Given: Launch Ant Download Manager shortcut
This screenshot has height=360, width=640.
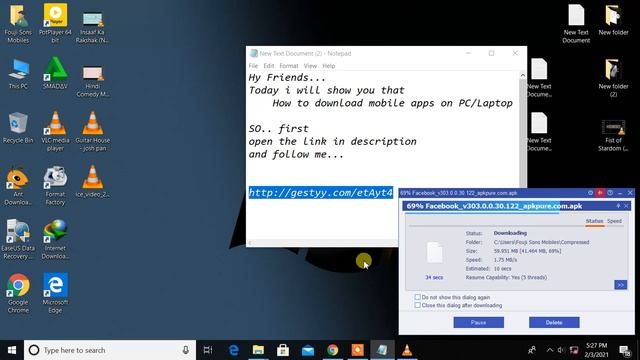Looking at the screenshot, I should pyautogui.click(x=18, y=186).
